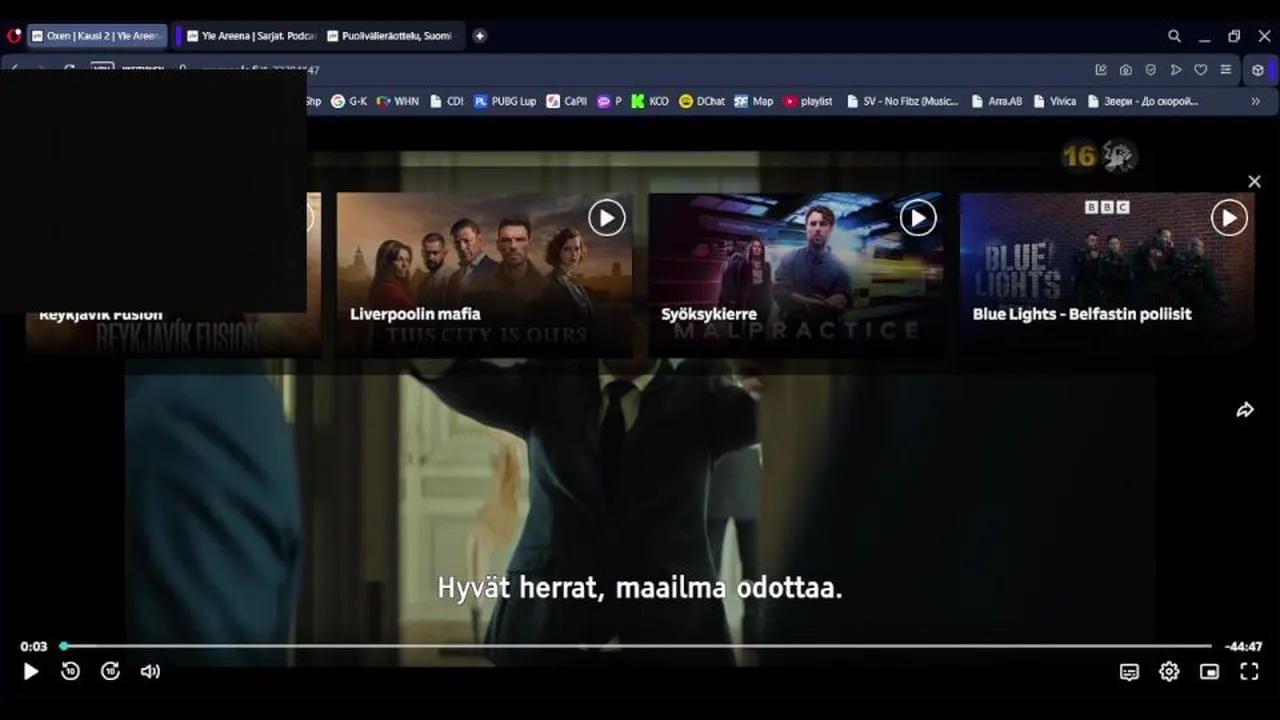This screenshot has width=1280, height=720.
Task: Open the Arra.AB bookmark
Action: [x=996, y=101]
